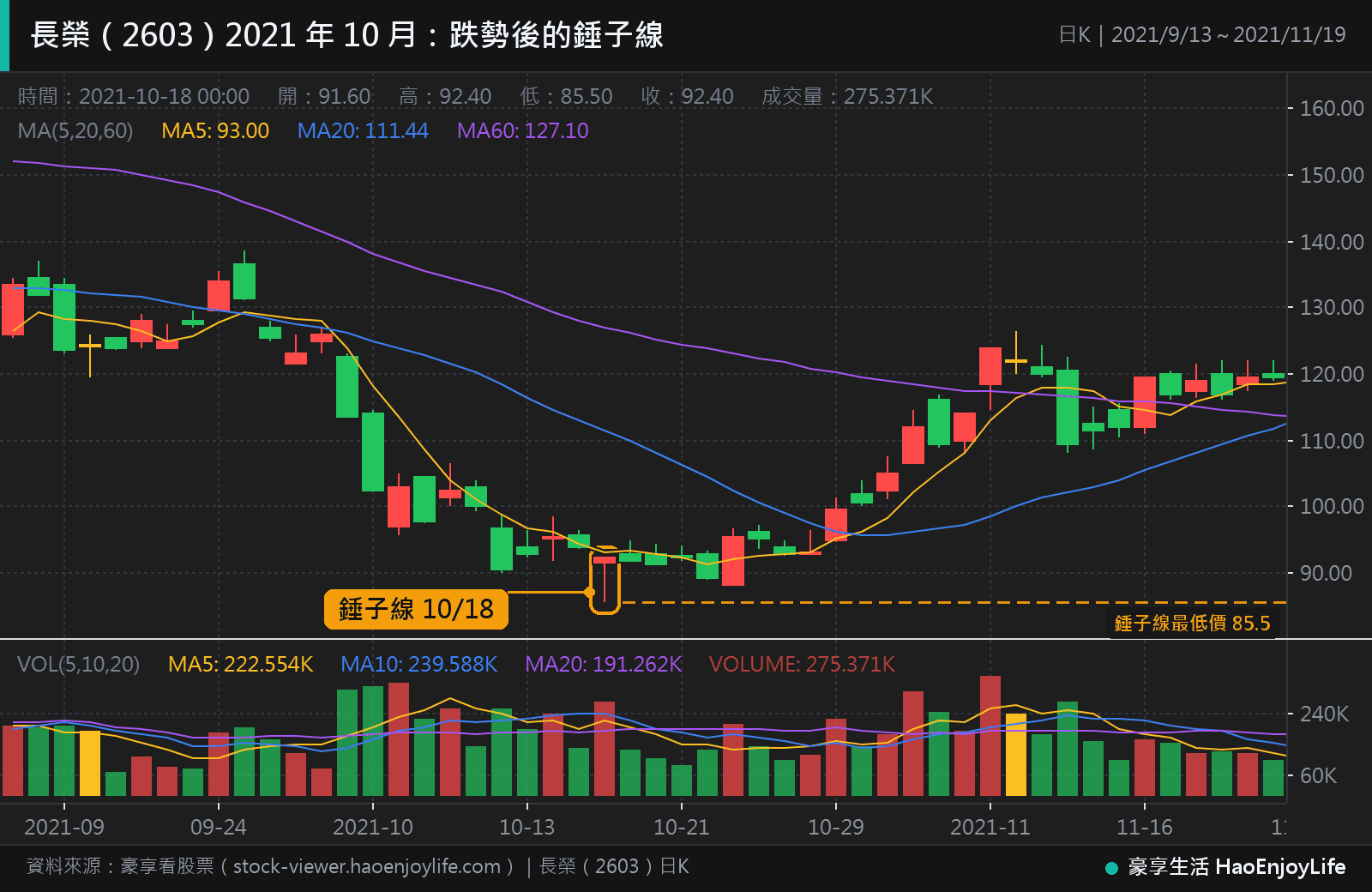Click the VOL(5,10,20) indicator label
This screenshot has height=892, width=1372.
[x=79, y=664]
